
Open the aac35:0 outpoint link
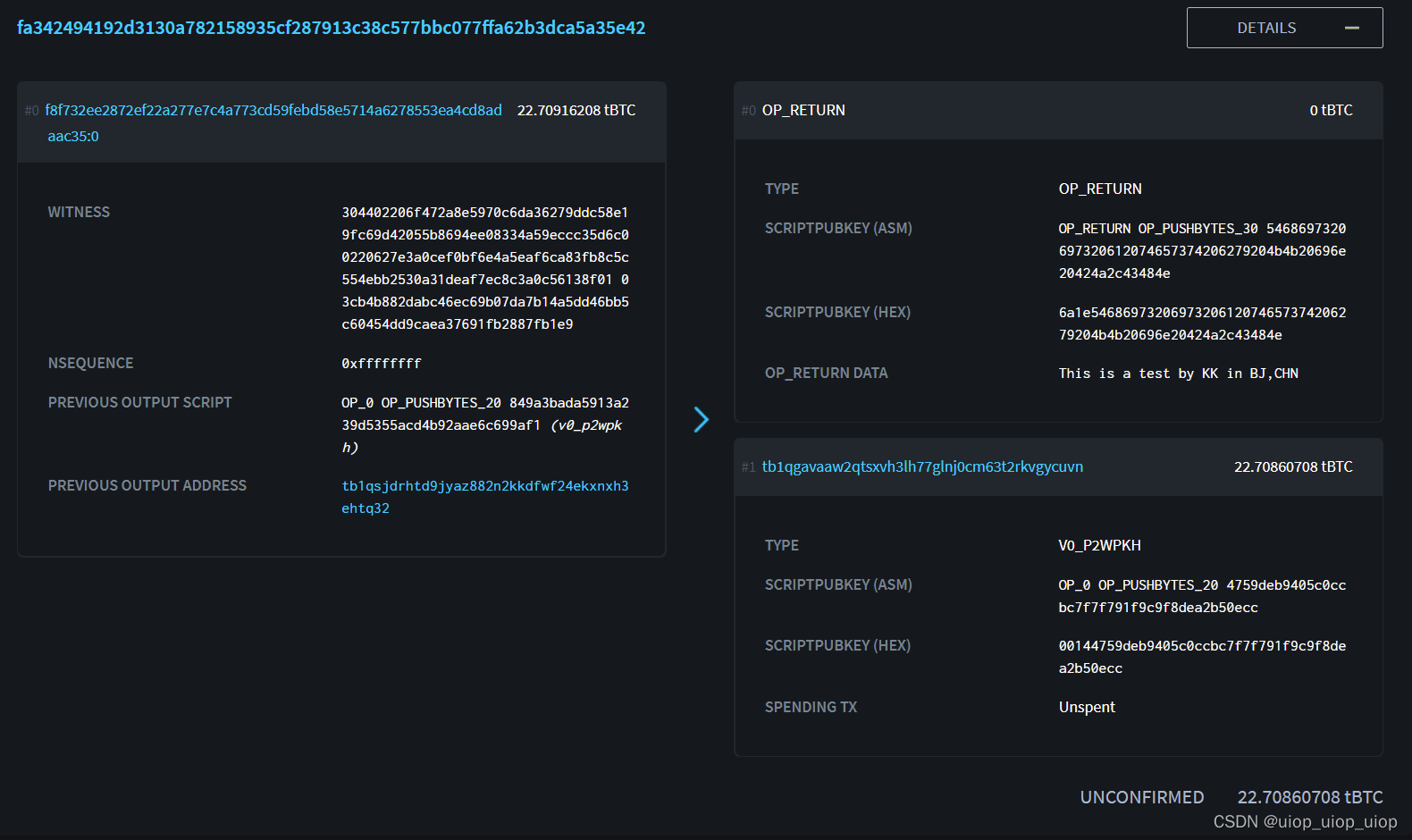pyautogui.click(x=73, y=136)
